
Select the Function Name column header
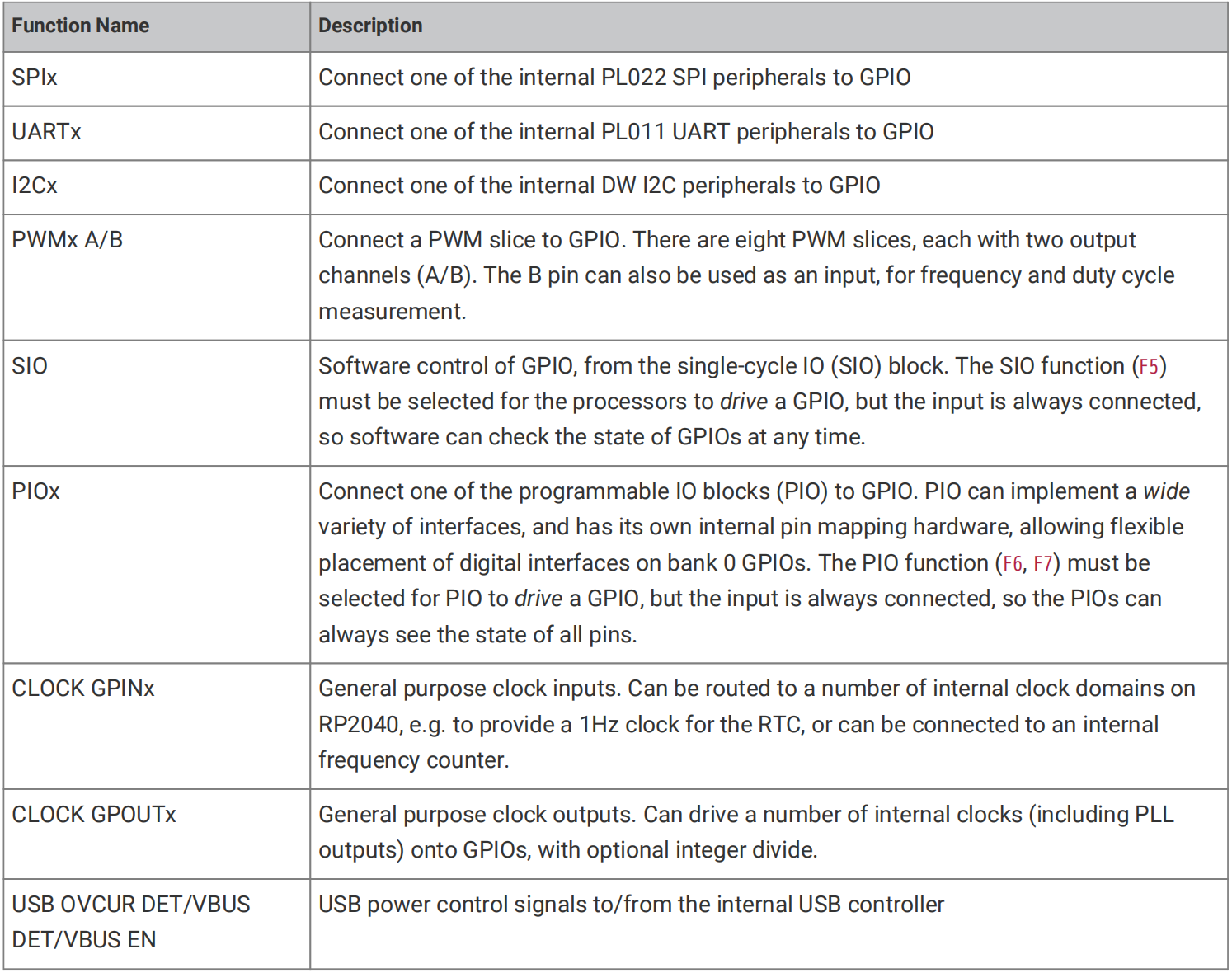[157, 26]
